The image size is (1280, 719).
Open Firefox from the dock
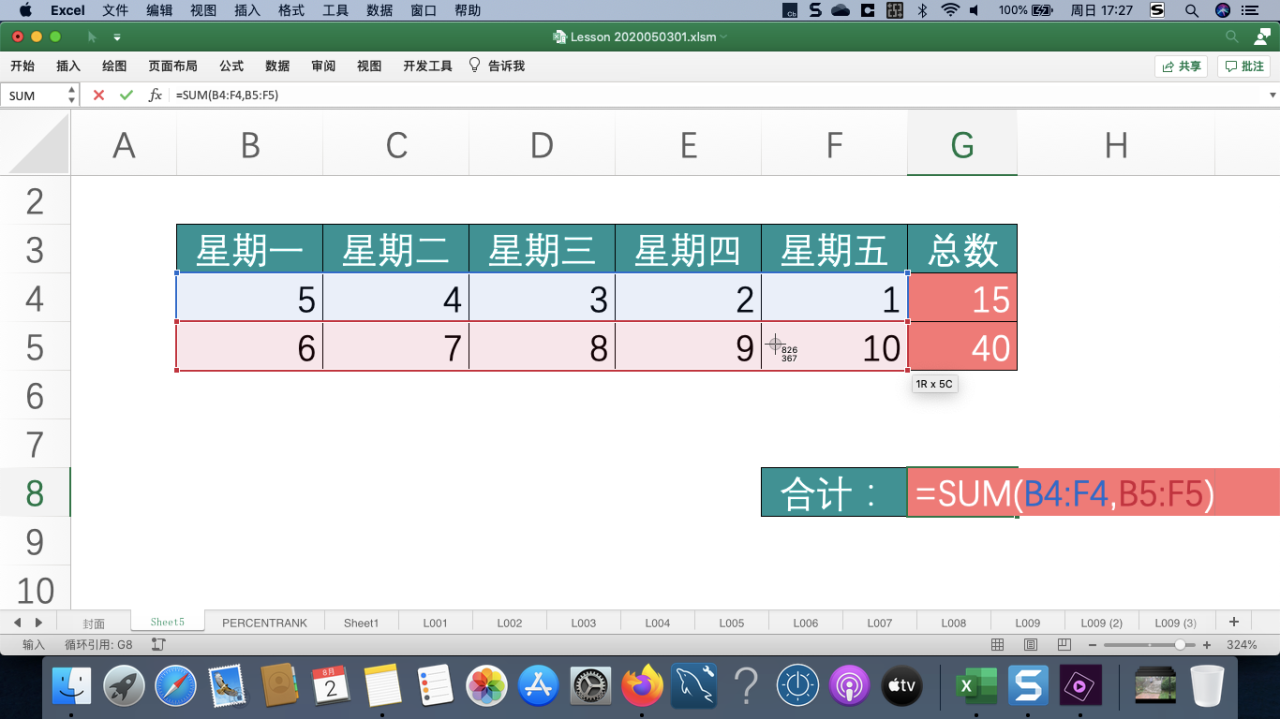[x=642, y=685]
